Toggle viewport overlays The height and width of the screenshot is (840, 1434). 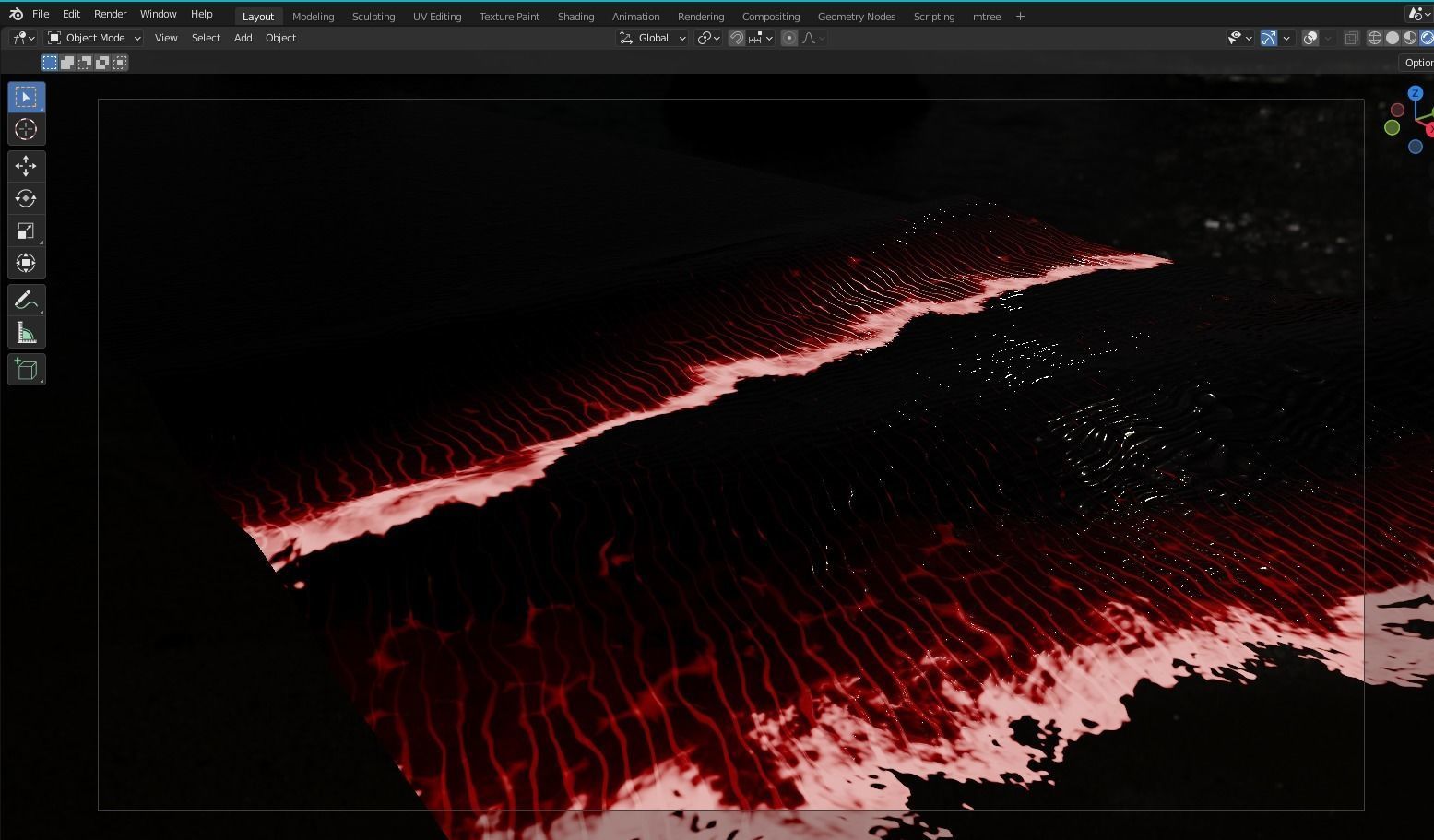click(1310, 38)
